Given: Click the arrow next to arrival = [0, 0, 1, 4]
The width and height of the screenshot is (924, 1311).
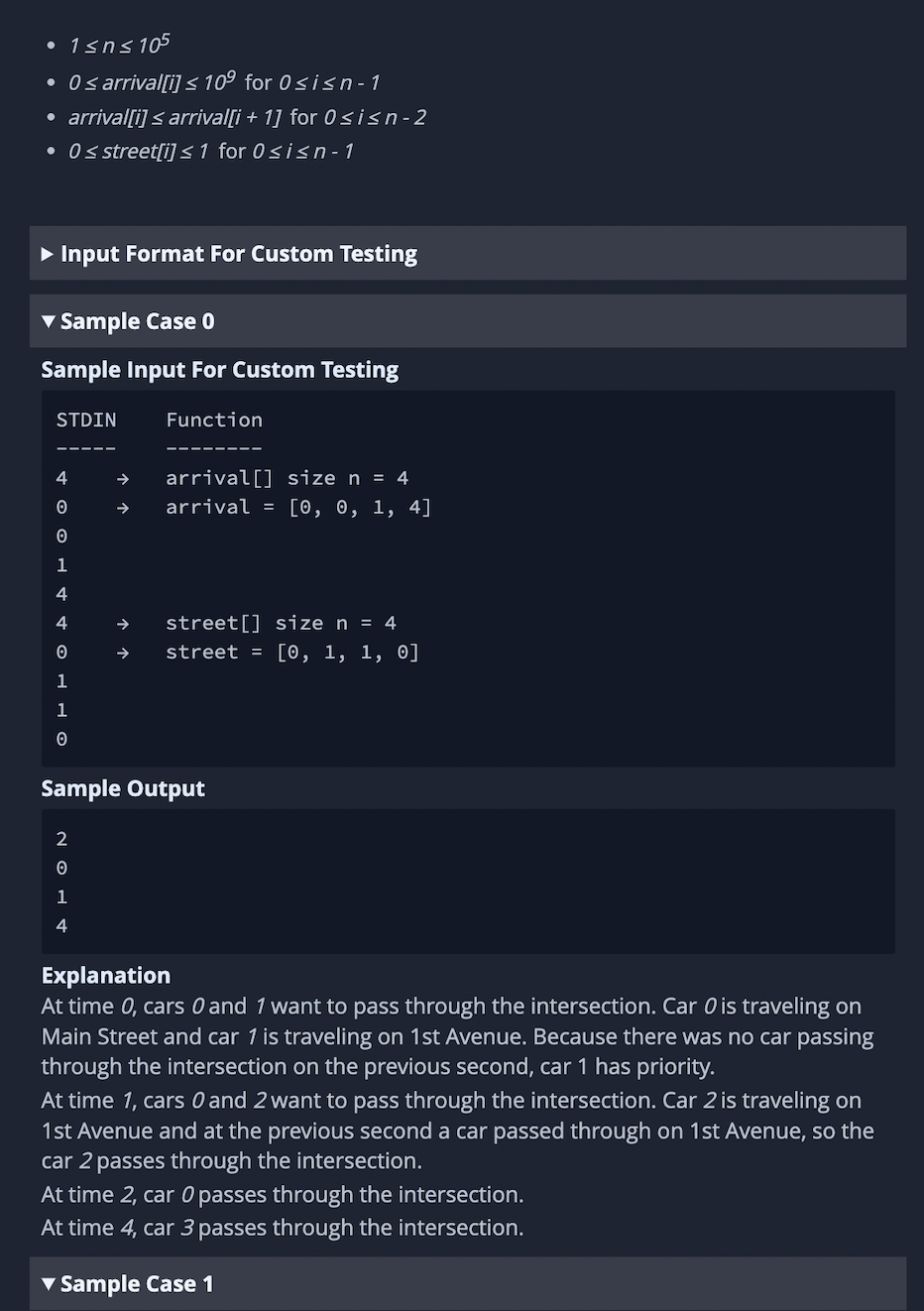Looking at the screenshot, I should [x=121, y=507].
